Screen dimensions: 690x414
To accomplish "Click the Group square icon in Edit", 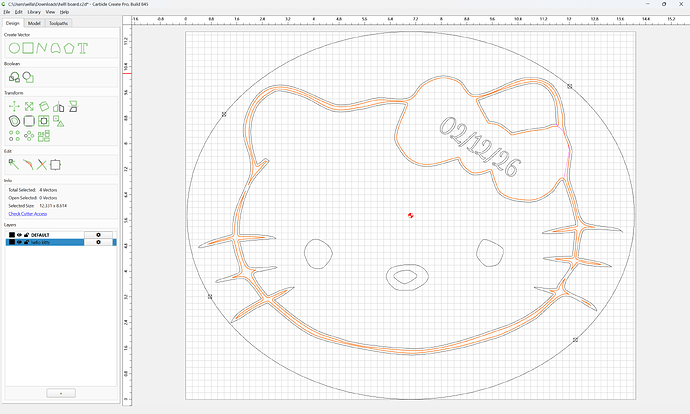I will tap(55, 165).
